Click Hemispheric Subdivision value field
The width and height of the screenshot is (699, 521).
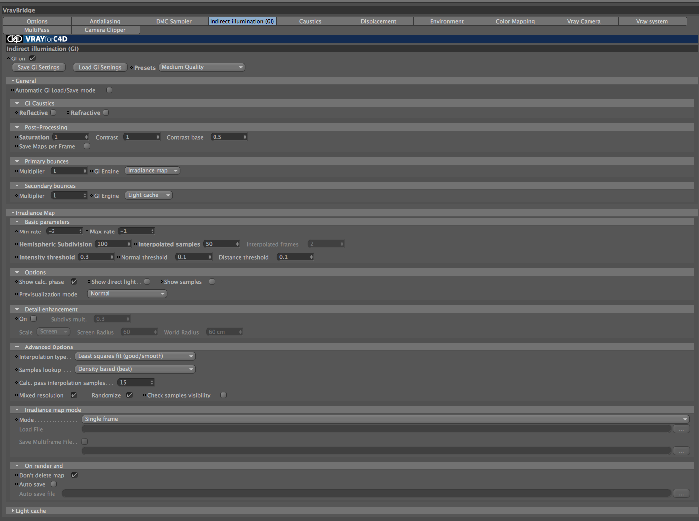113,244
